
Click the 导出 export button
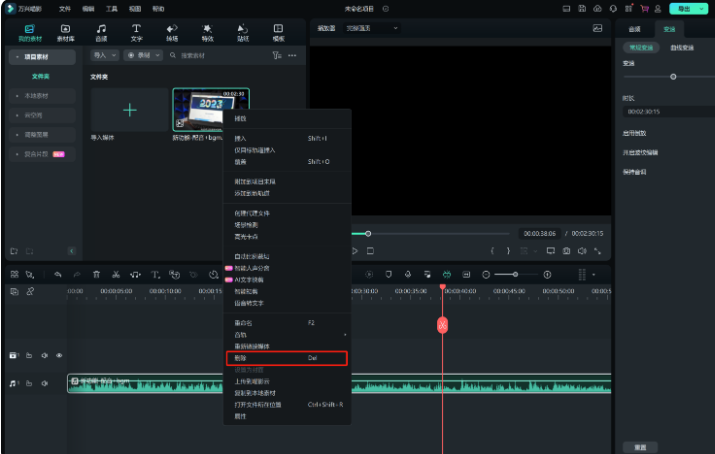coord(684,8)
